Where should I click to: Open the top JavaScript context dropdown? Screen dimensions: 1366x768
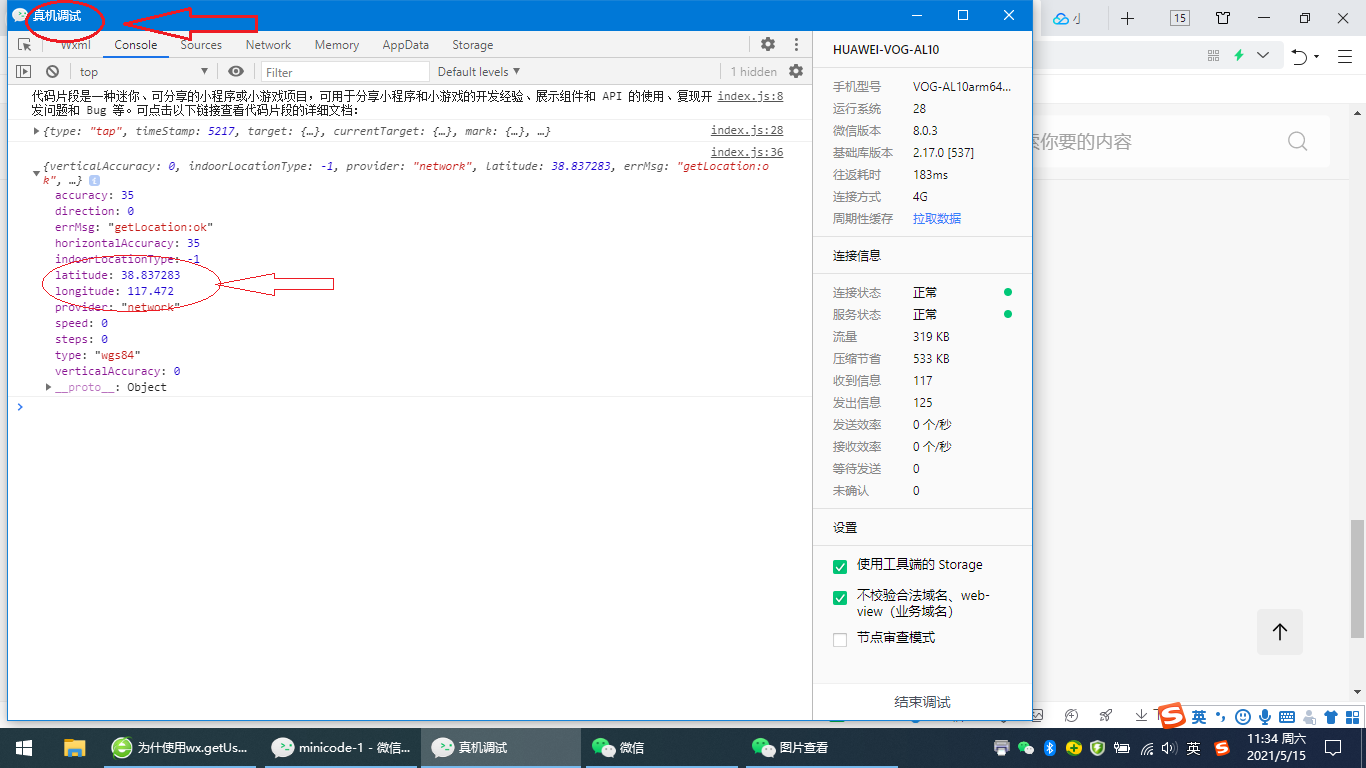click(143, 71)
